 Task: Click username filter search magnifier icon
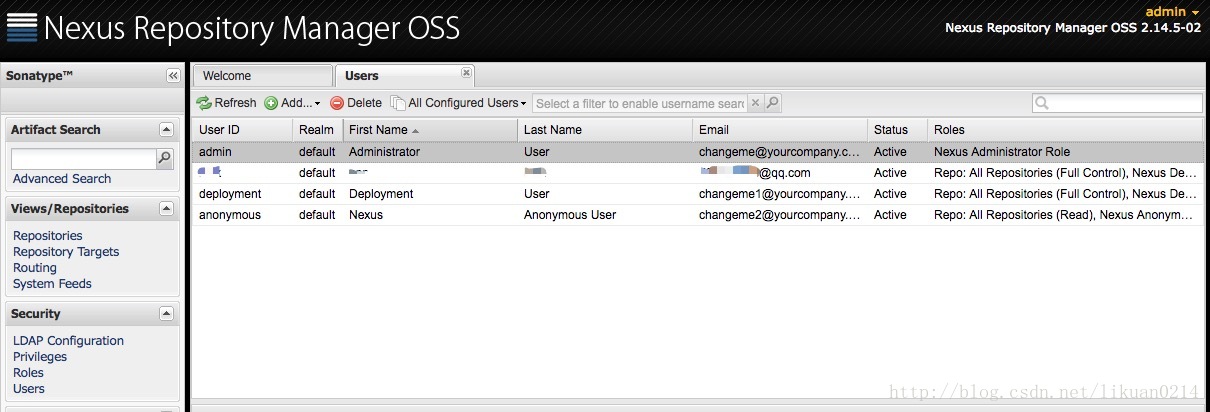coord(772,103)
